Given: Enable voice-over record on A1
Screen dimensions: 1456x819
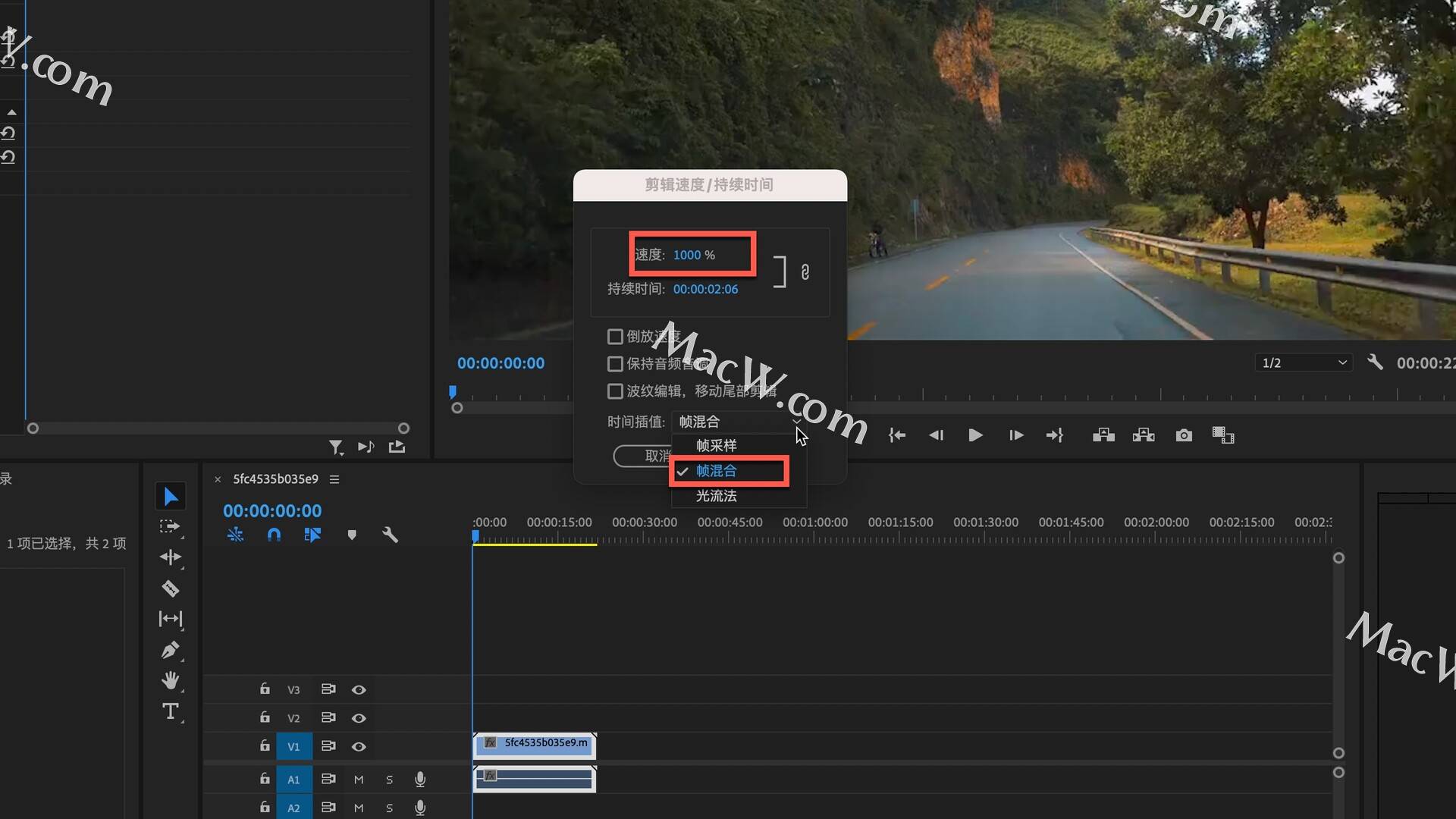Looking at the screenshot, I should click(420, 779).
